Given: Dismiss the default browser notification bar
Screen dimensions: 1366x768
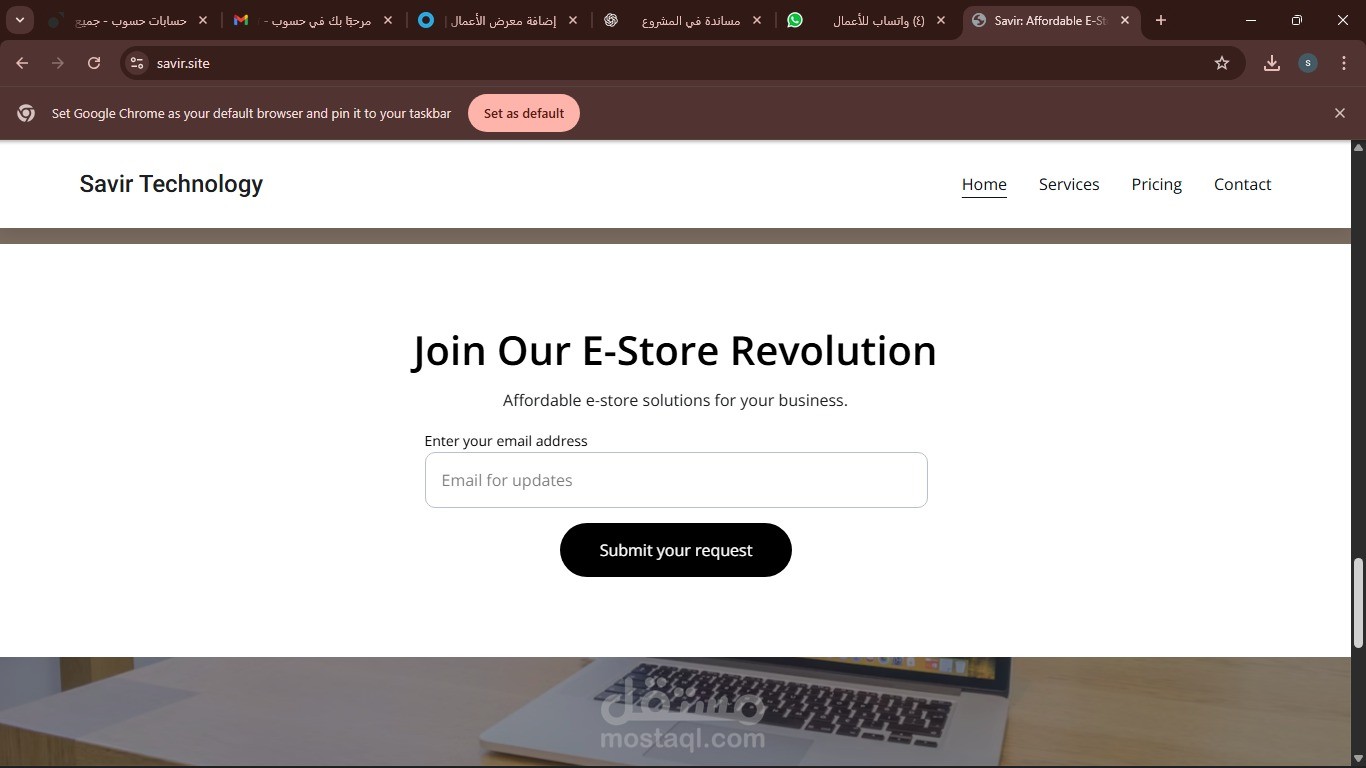Looking at the screenshot, I should tap(1340, 113).
